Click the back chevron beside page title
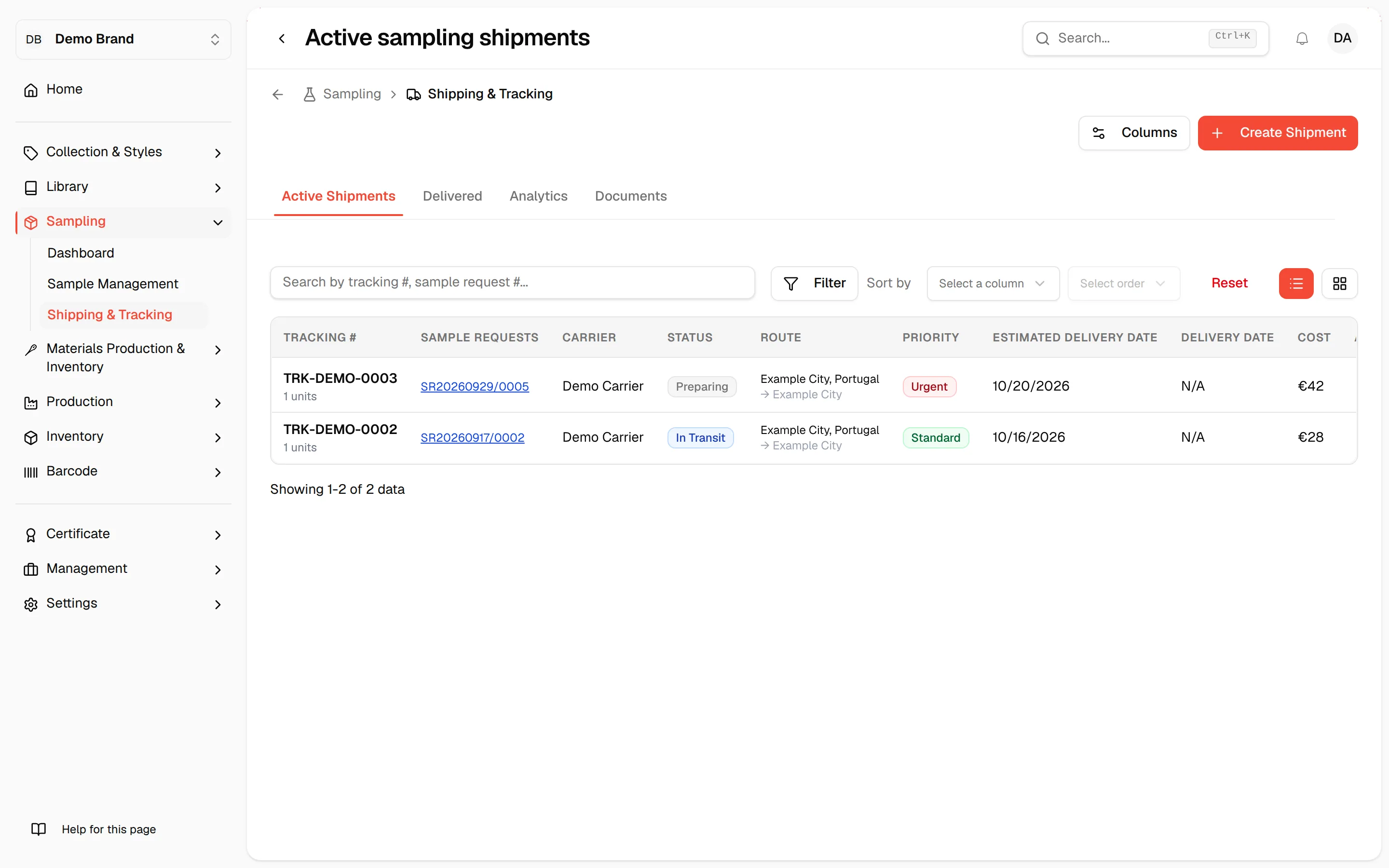Viewport: 1389px width, 868px height. point(282,39)
